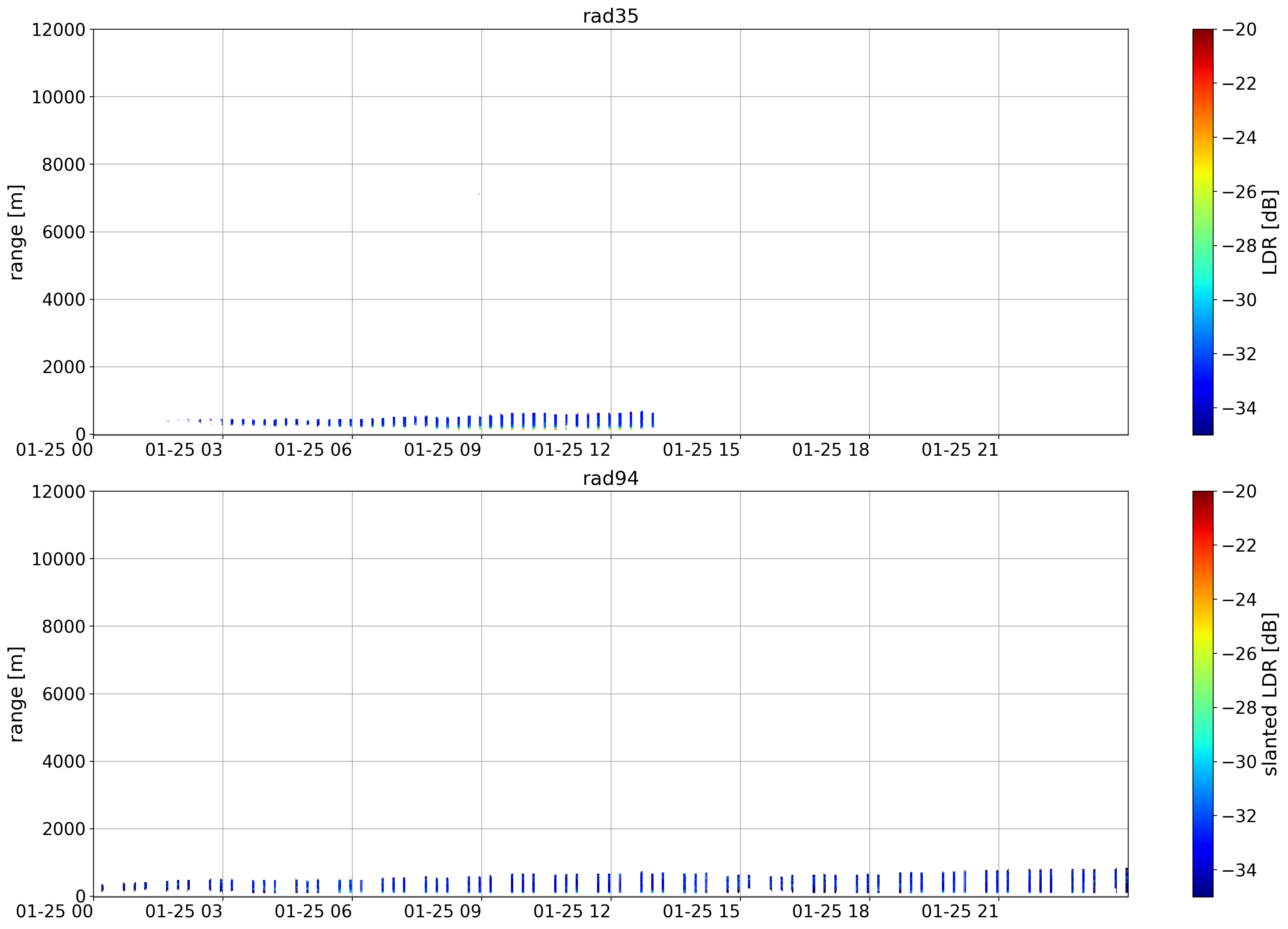Click the '01-25 03' x-tick label under rad35

click(x=184, y=450)
